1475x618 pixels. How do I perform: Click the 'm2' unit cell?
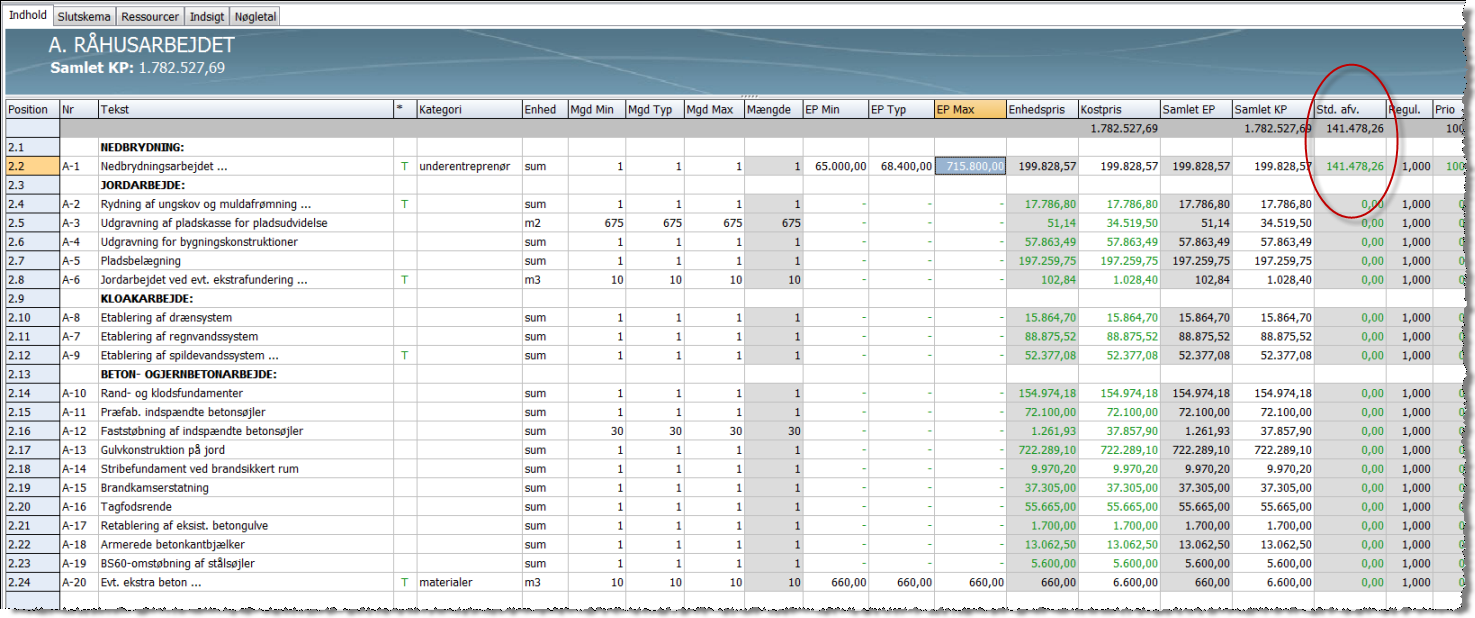[x=544, y=223]
